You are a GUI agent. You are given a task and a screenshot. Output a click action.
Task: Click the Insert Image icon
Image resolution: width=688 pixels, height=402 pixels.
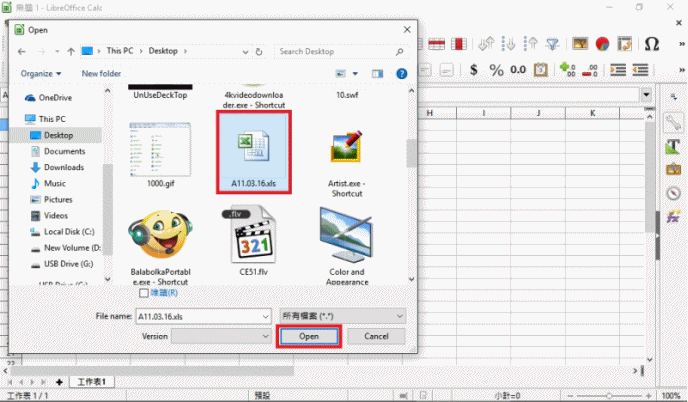point(580,44)
